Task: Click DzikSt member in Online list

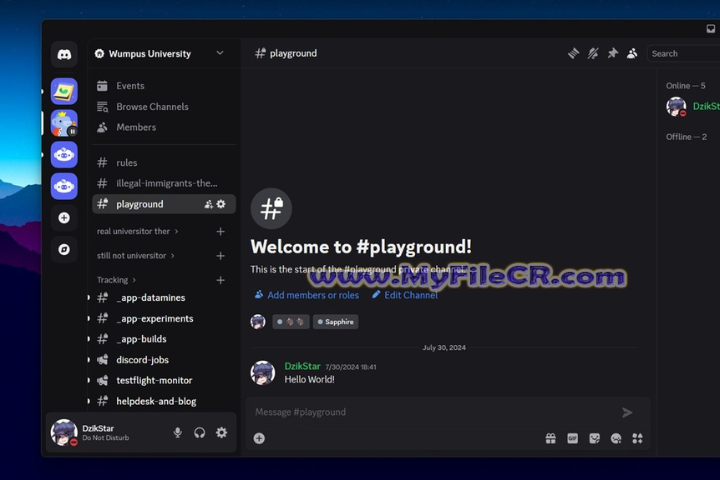Action: (x=691, y=107)
